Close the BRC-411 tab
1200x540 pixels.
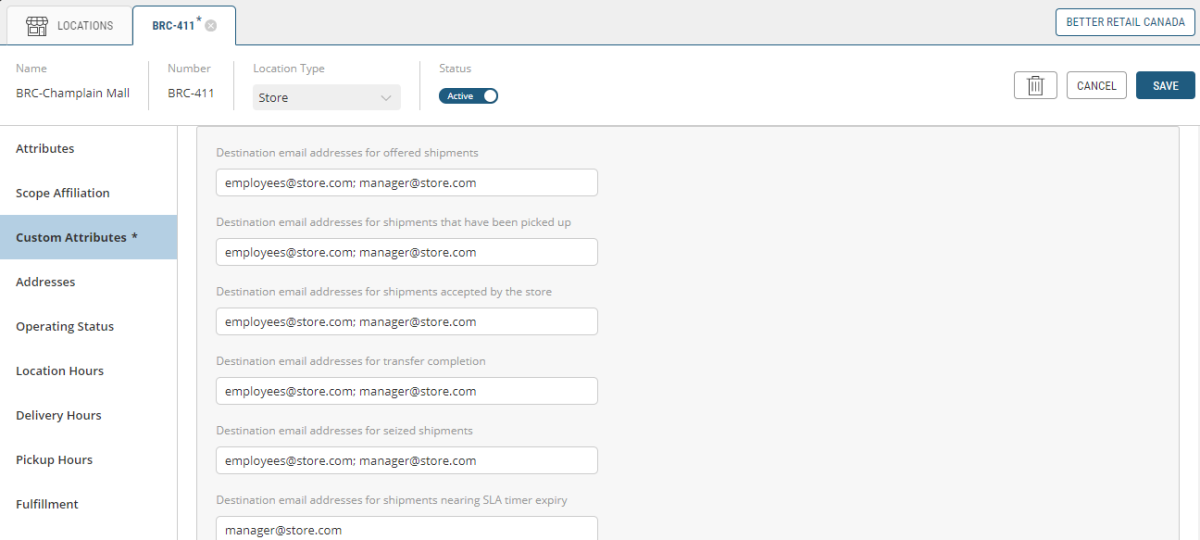(x=211, y=26)
